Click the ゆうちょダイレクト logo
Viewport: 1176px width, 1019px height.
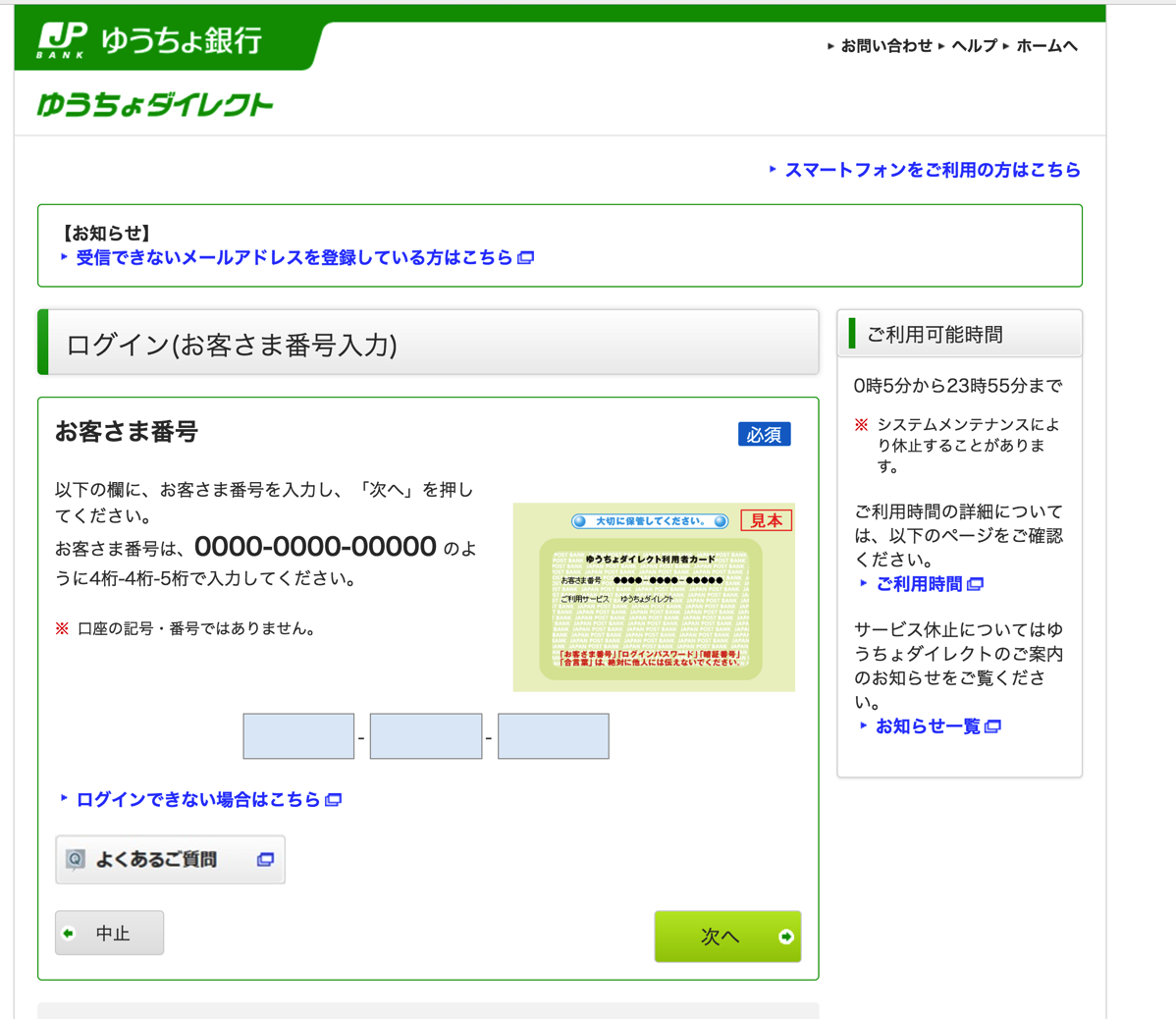(x=155, y=105)
